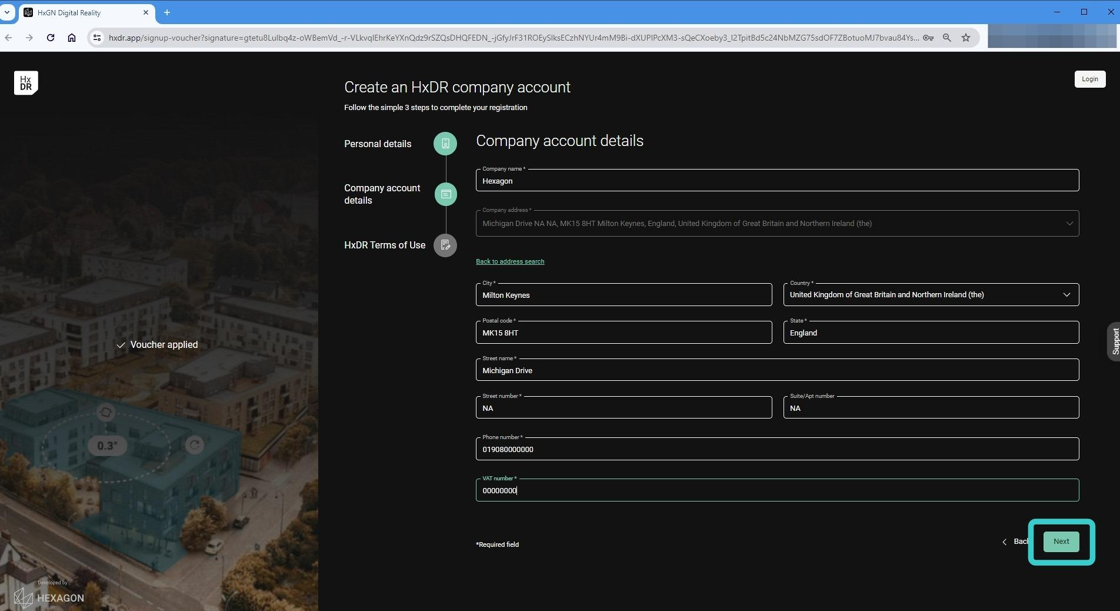Go back one page in the browser
The height and width of the screenshot is (611, 1120).
click(9, 38)
